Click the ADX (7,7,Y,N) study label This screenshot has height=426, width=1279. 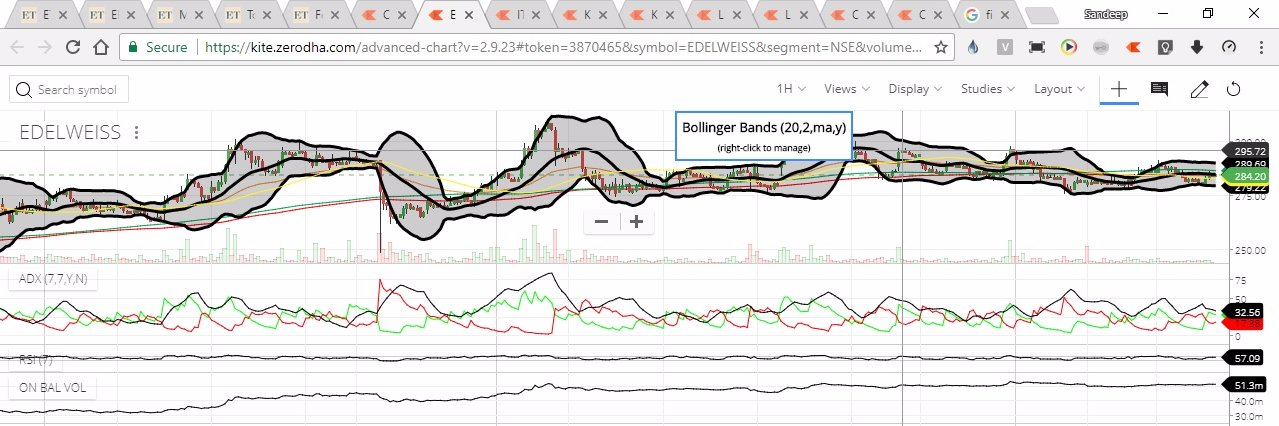coord(53,280)
